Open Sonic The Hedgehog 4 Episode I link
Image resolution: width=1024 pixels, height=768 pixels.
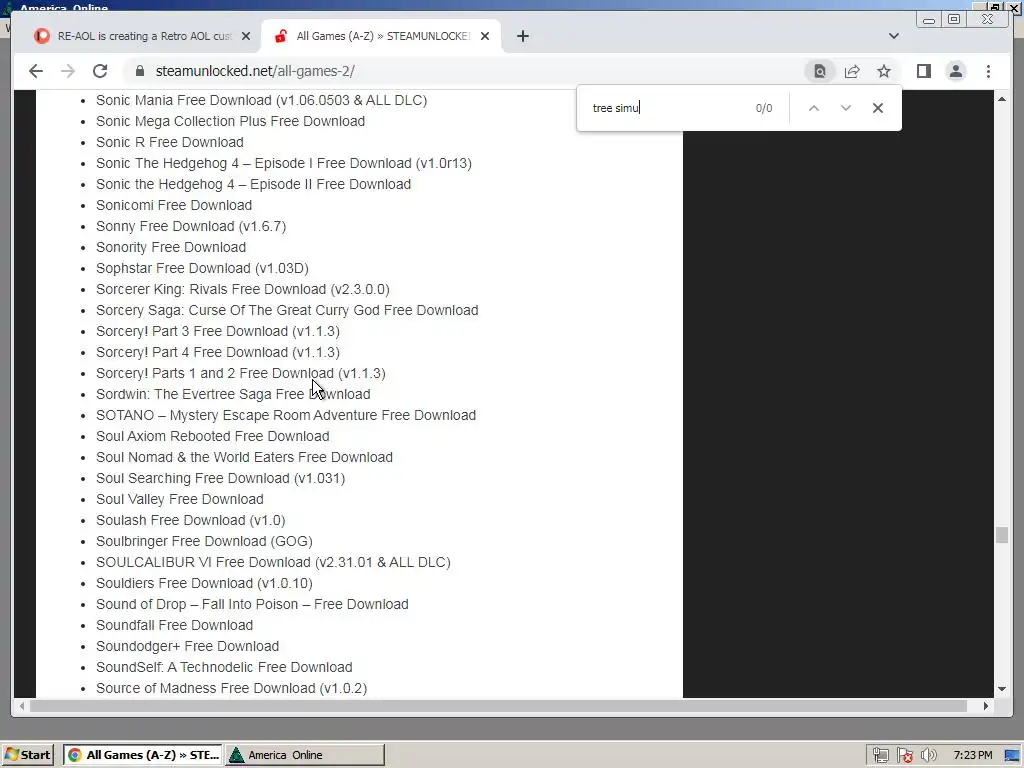click(283, 163)
